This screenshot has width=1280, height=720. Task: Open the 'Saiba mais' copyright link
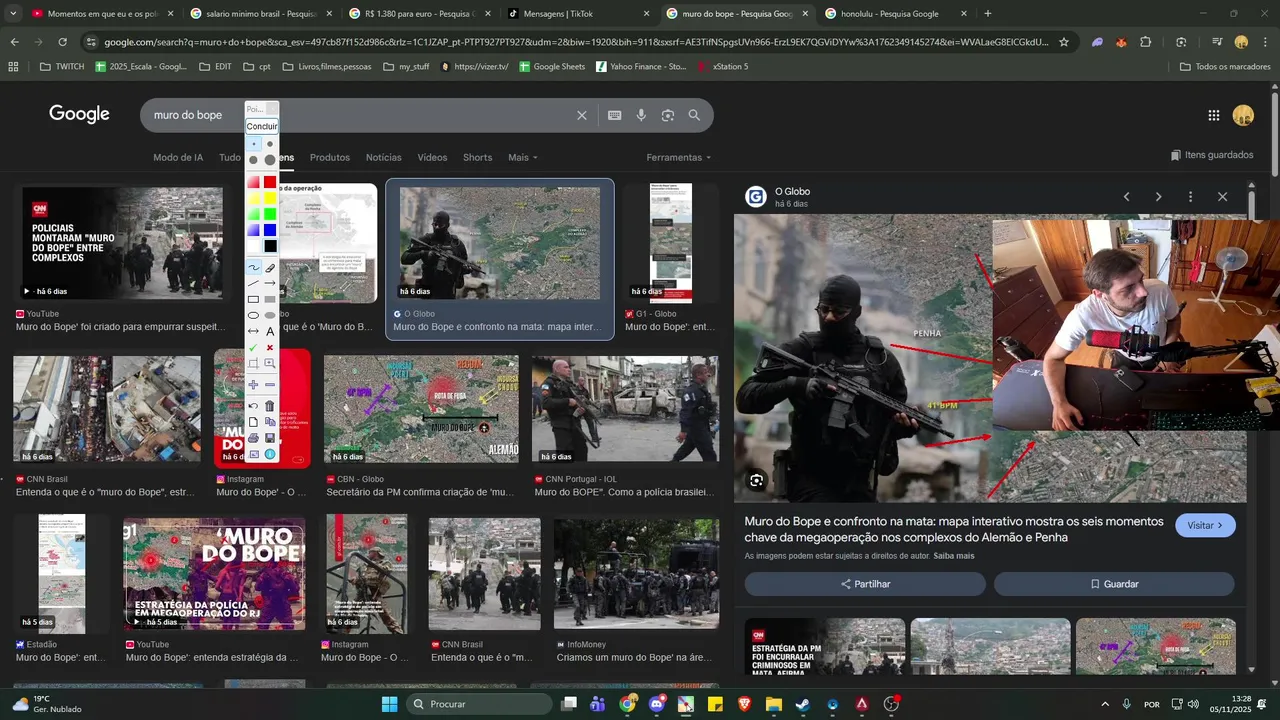[954, 556]
